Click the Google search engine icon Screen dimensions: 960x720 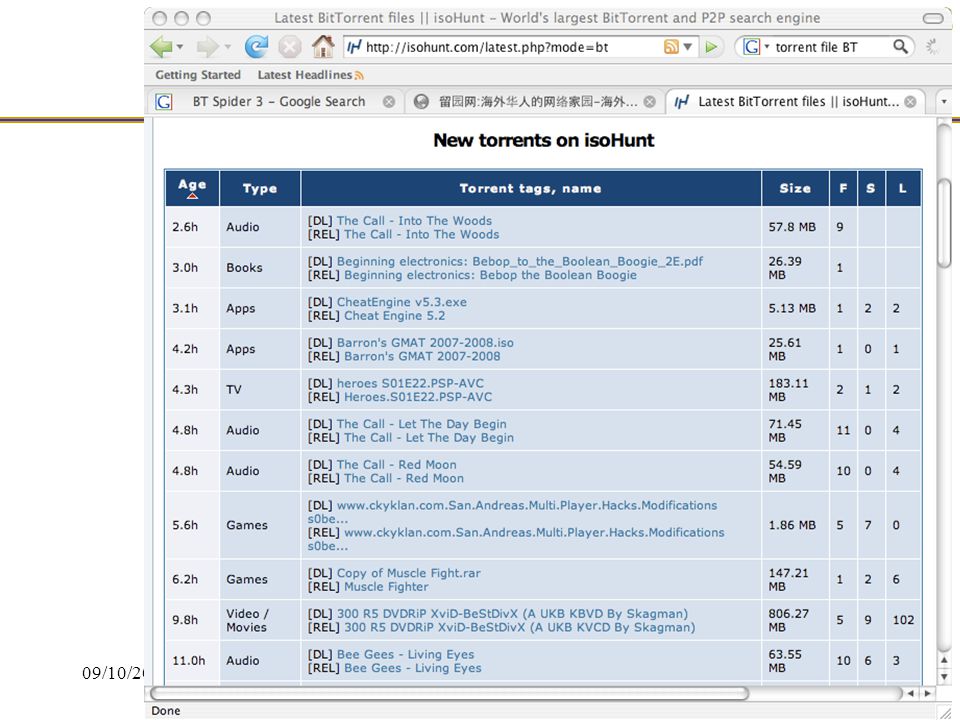click(x=751, y=47)
